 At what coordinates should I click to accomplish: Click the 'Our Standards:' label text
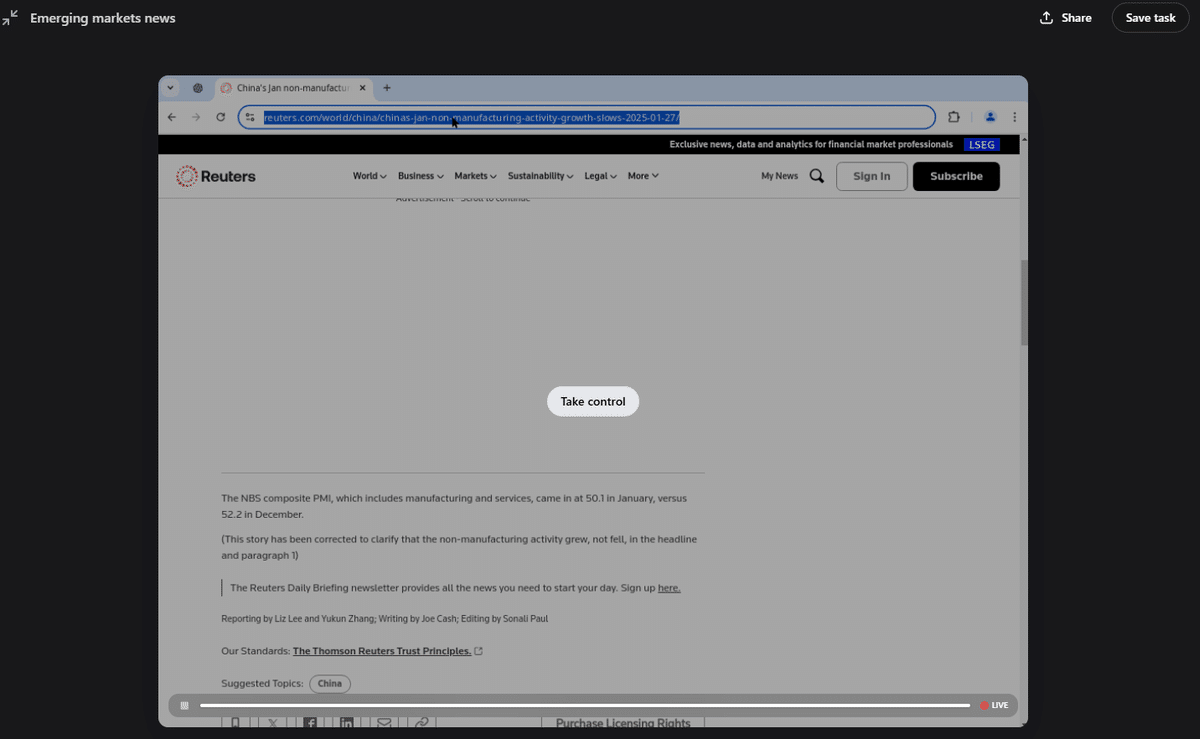coord(255,651)
